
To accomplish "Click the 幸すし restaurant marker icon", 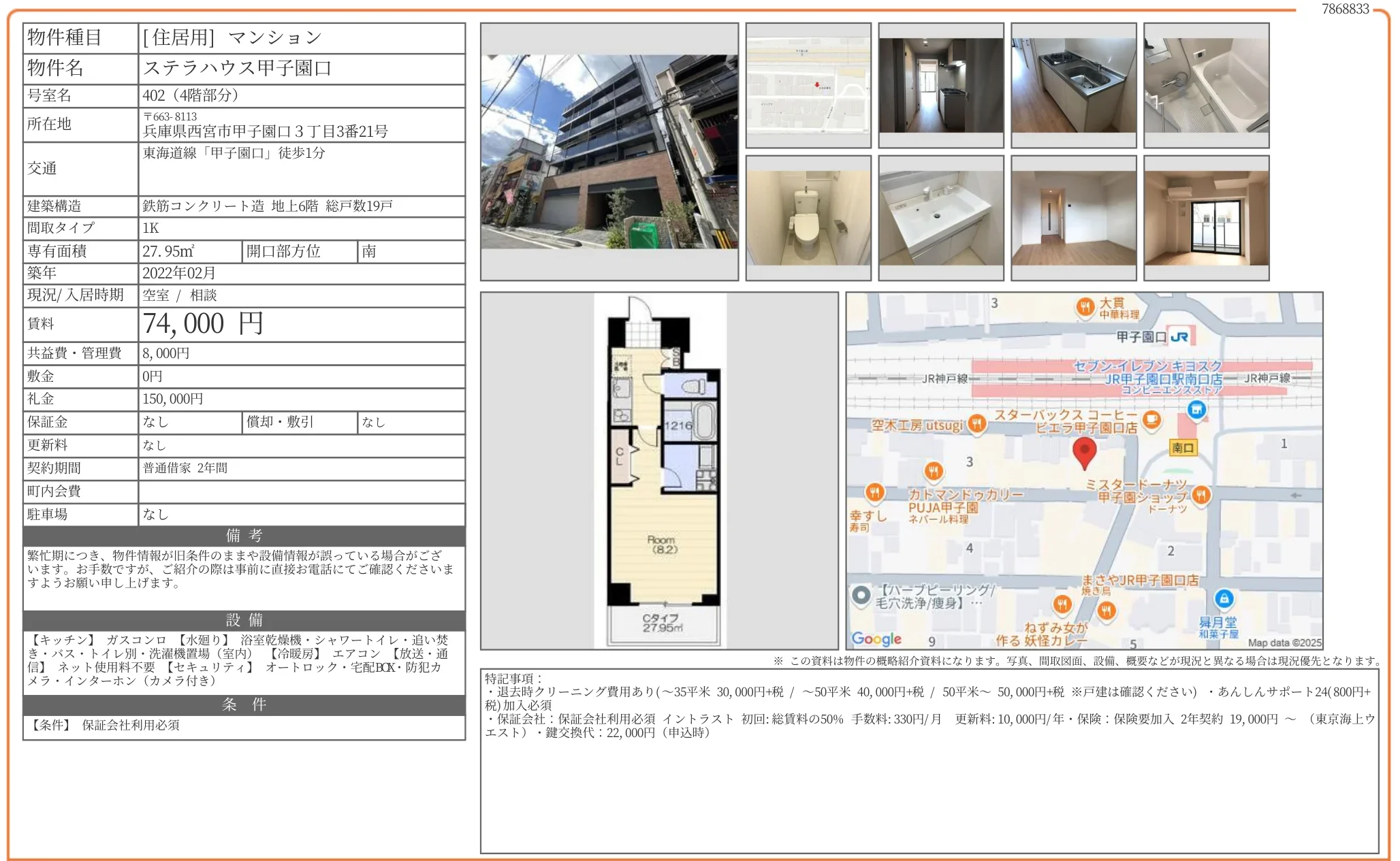I will 874,491.
